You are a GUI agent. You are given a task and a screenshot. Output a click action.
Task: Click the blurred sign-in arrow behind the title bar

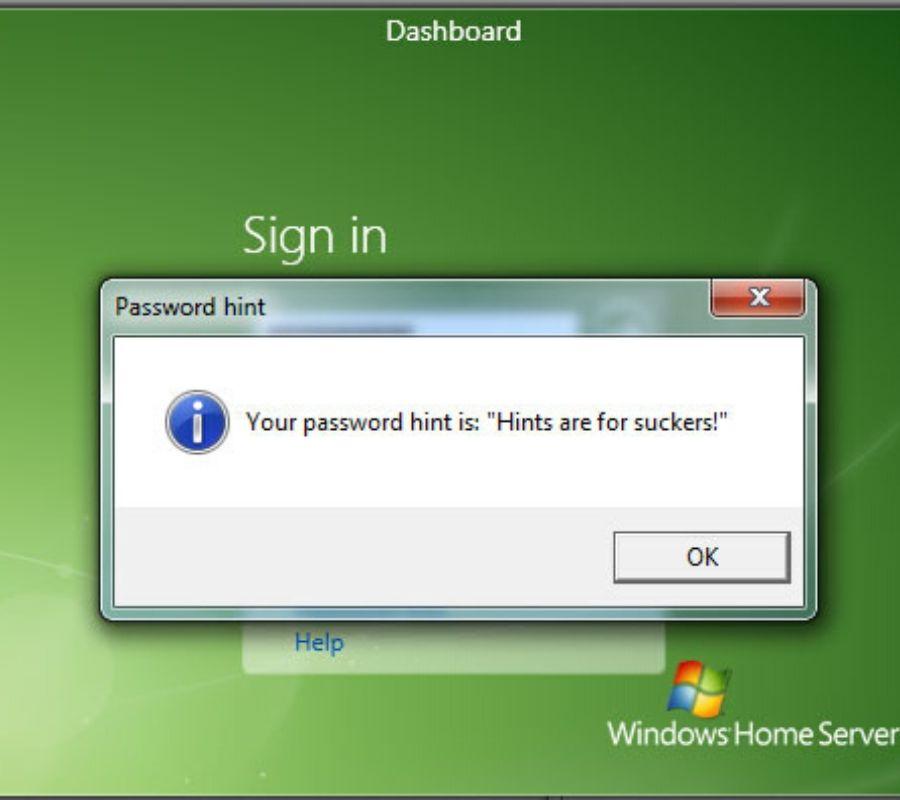(620, 319)
